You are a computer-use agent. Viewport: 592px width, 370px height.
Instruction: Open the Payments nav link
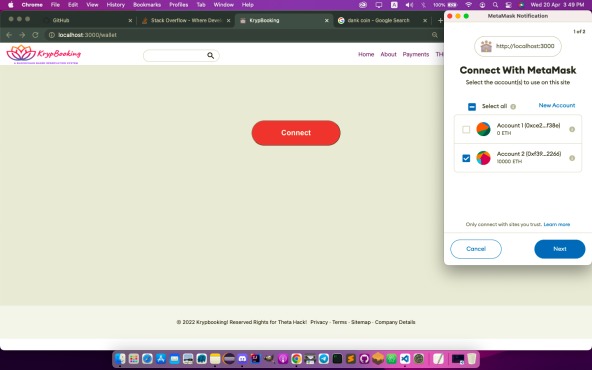416,54
